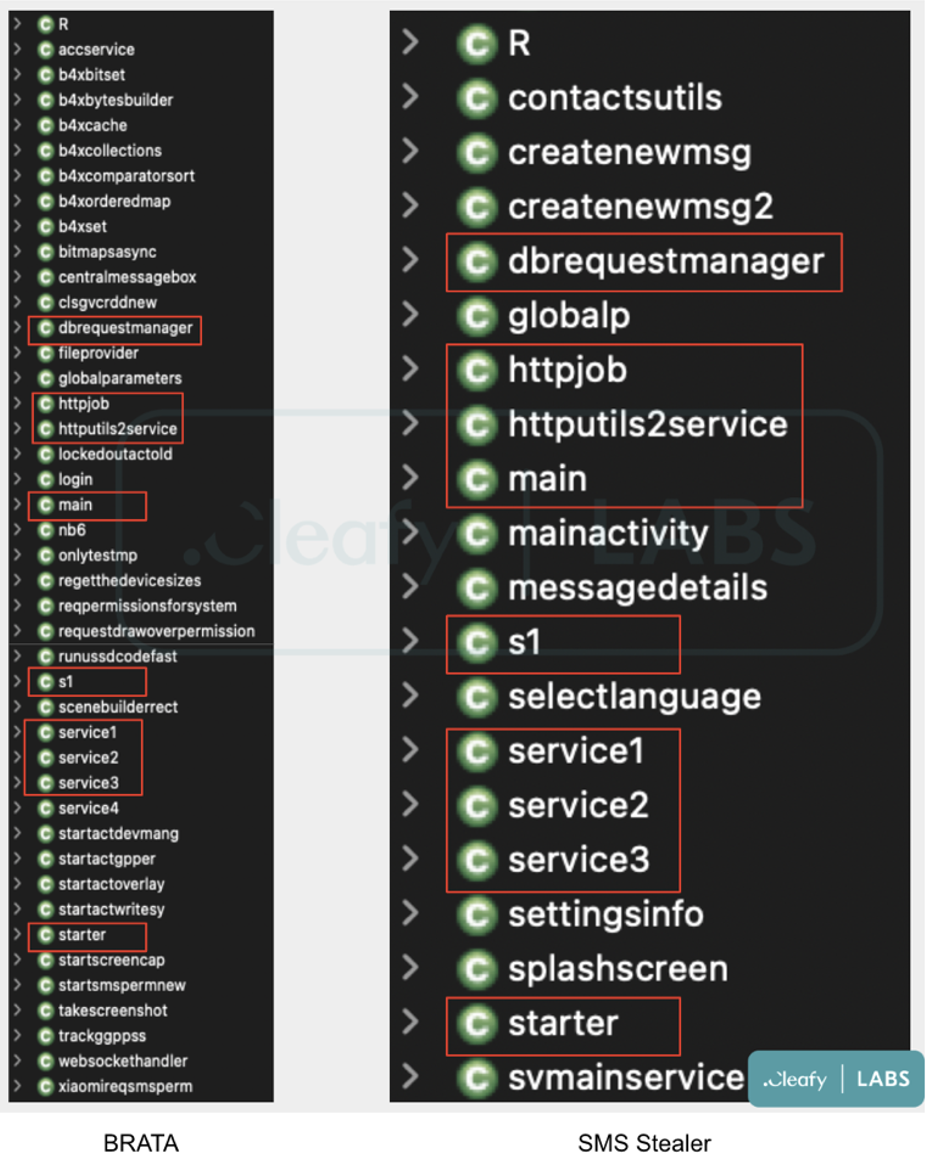Viewport: 932px width, 1168px height.
Task: Click the class icon next to b4xbitset
Action: click(x=46, y=75)
